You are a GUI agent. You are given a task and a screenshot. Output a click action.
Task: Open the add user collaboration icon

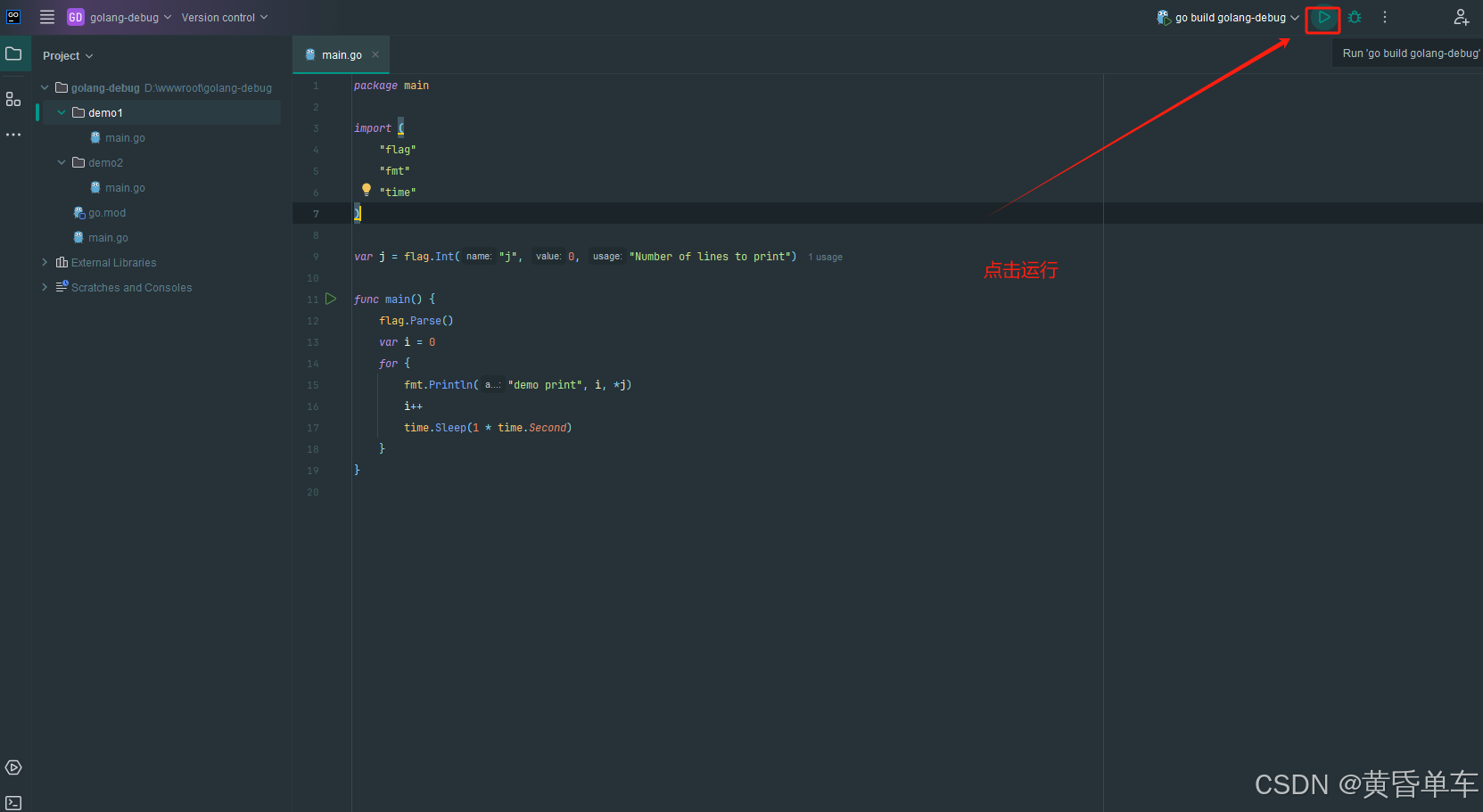1462,17
